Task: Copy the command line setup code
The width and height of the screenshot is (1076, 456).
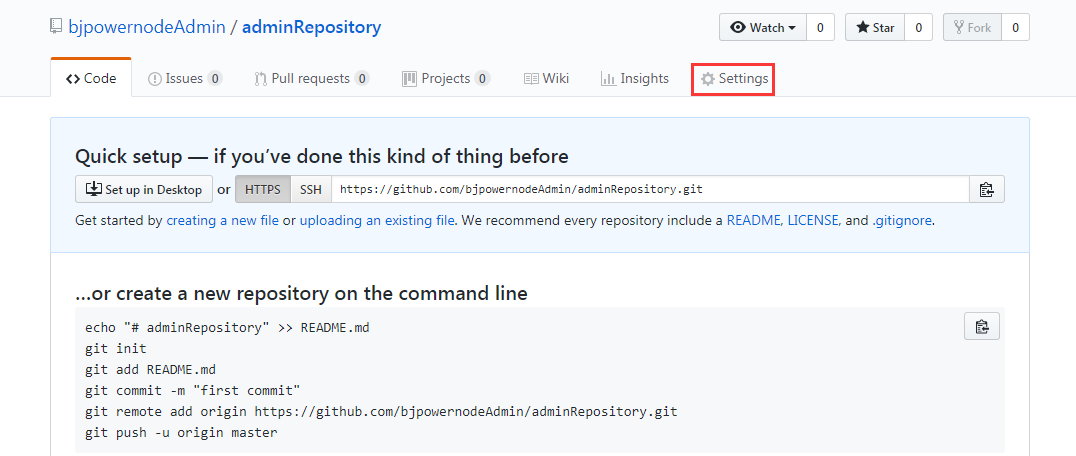Action: point(981,327)
